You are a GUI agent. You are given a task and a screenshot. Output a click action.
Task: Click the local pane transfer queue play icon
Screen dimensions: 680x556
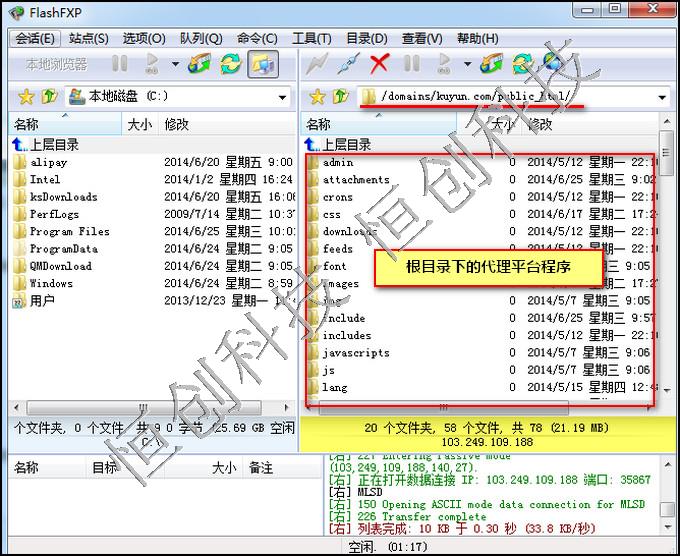pyautogui.click(x=152, y=64)
